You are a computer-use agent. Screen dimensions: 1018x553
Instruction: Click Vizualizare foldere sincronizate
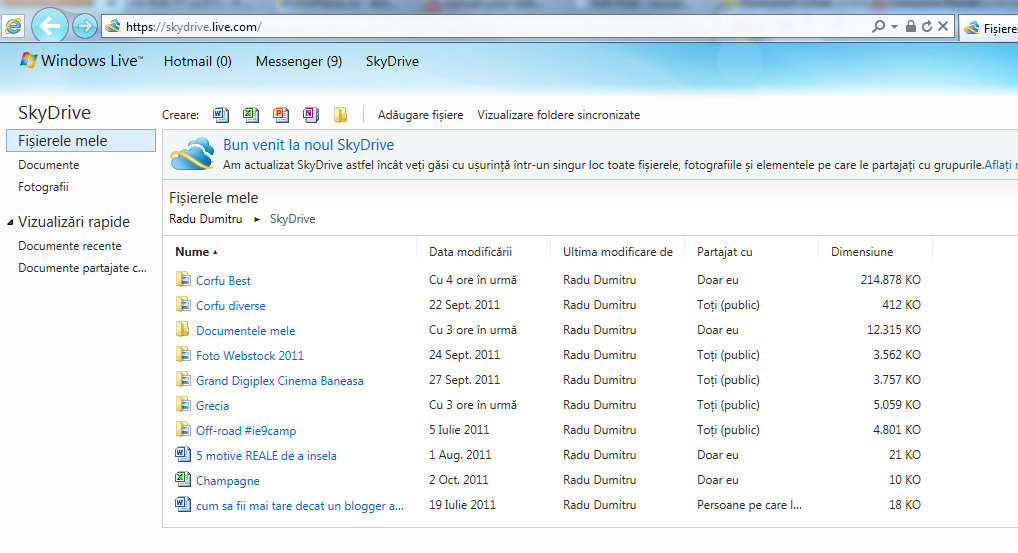pos(558,115)
